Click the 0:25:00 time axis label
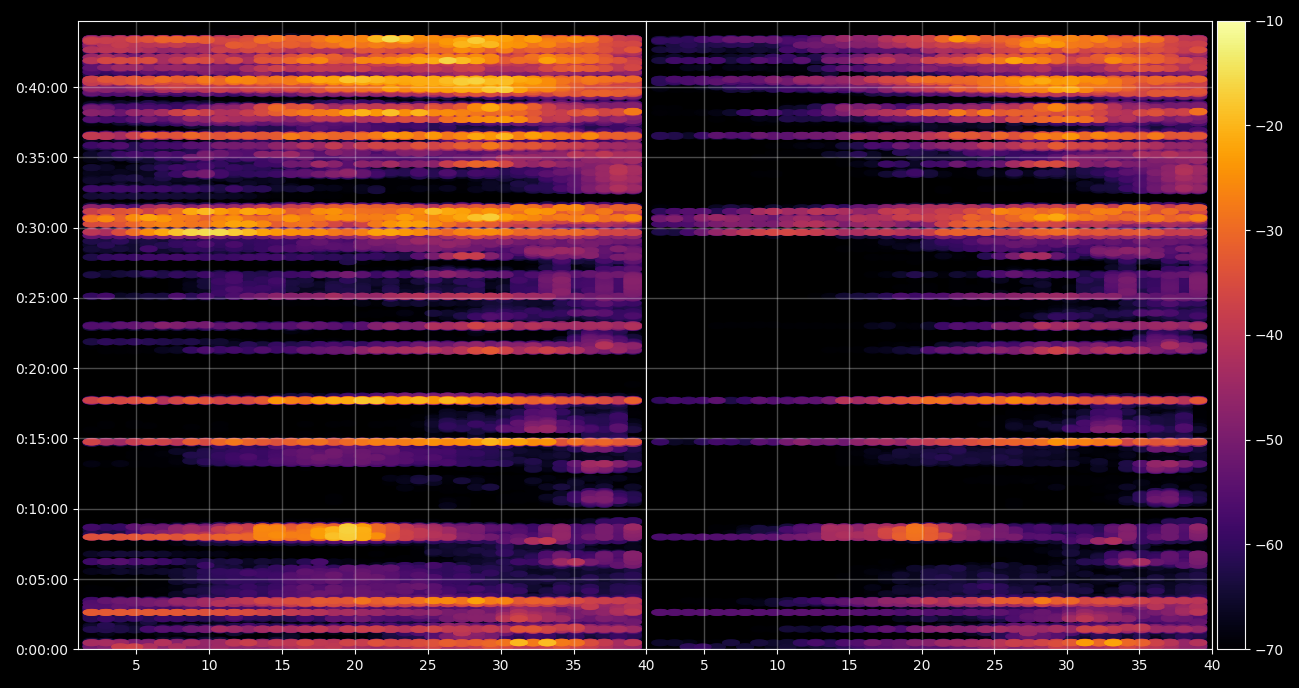The width and height of the screenshot is (1299, 688). (x=41, y=298)
